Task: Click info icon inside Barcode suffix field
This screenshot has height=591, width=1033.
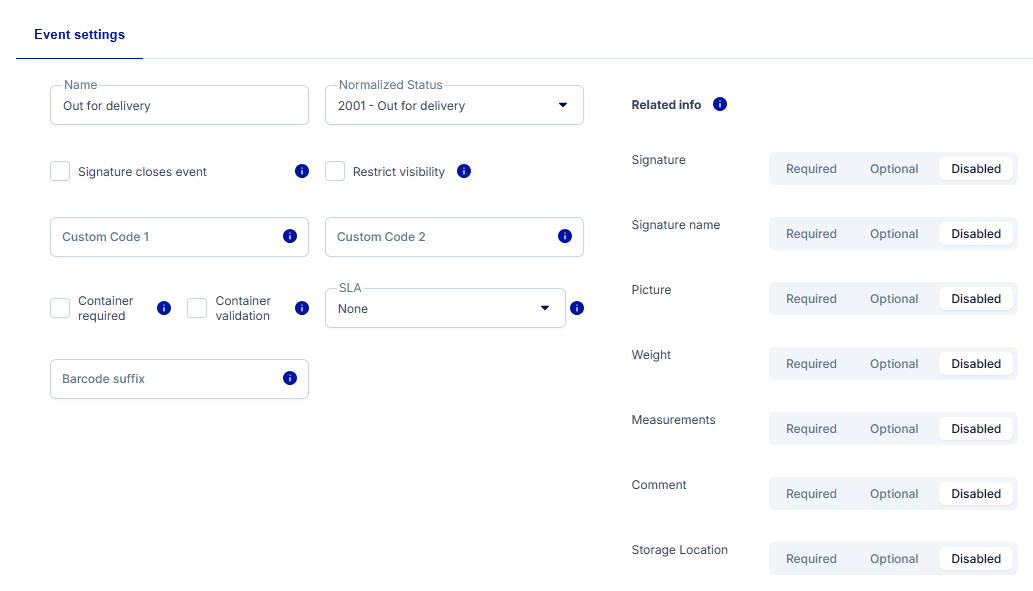Action: click(x=290, y=378)
